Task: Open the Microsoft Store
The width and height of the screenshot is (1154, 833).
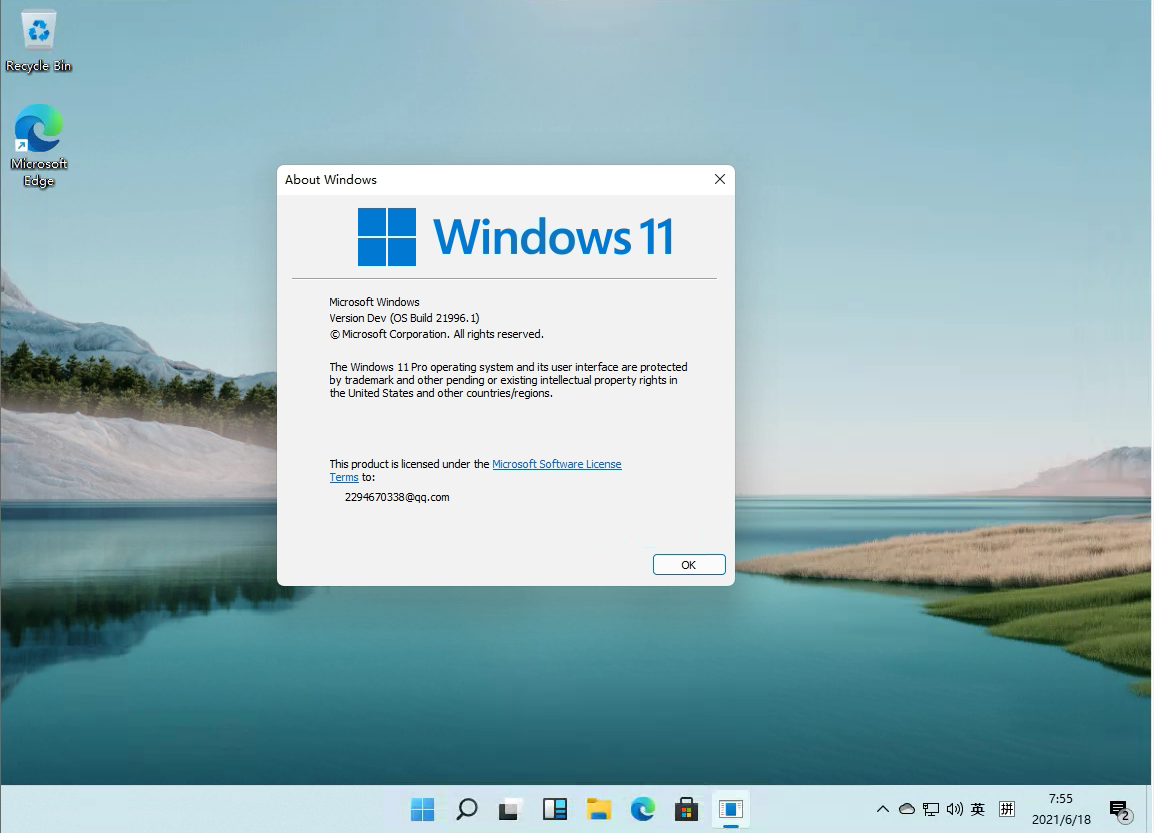Action: coord(687,809)
